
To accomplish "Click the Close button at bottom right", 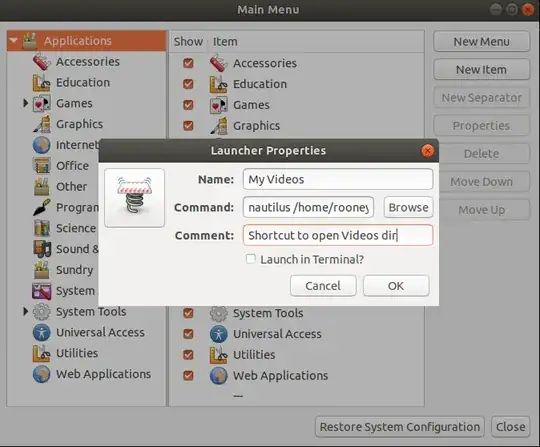I will [x=510, y=427].
